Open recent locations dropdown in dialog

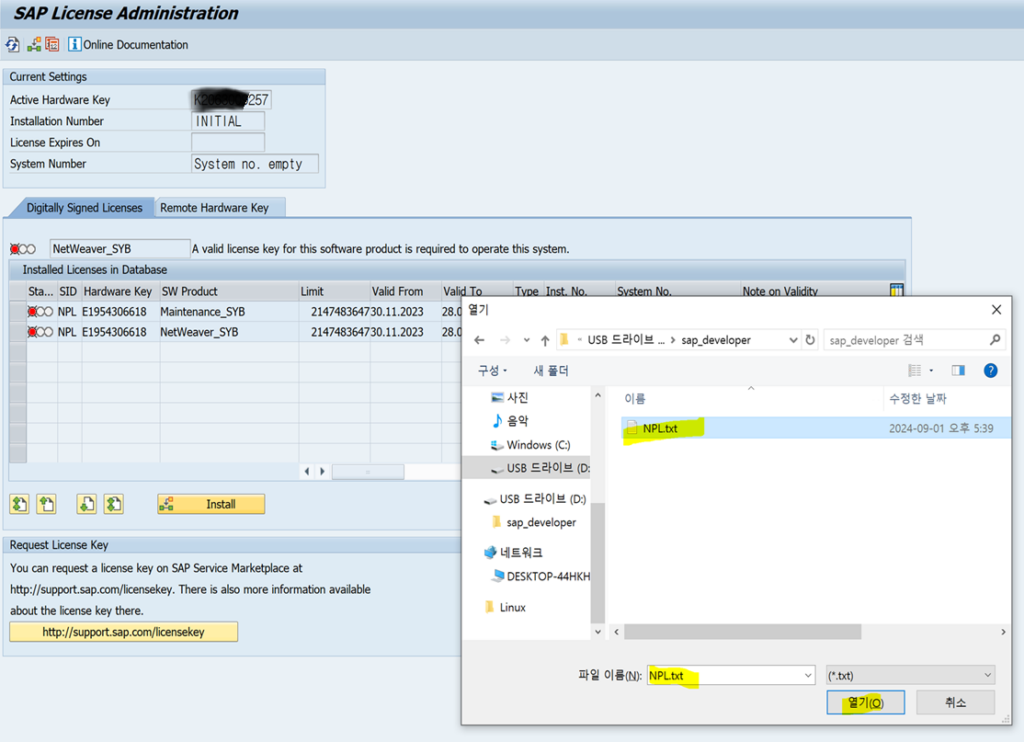click(526, 340)
